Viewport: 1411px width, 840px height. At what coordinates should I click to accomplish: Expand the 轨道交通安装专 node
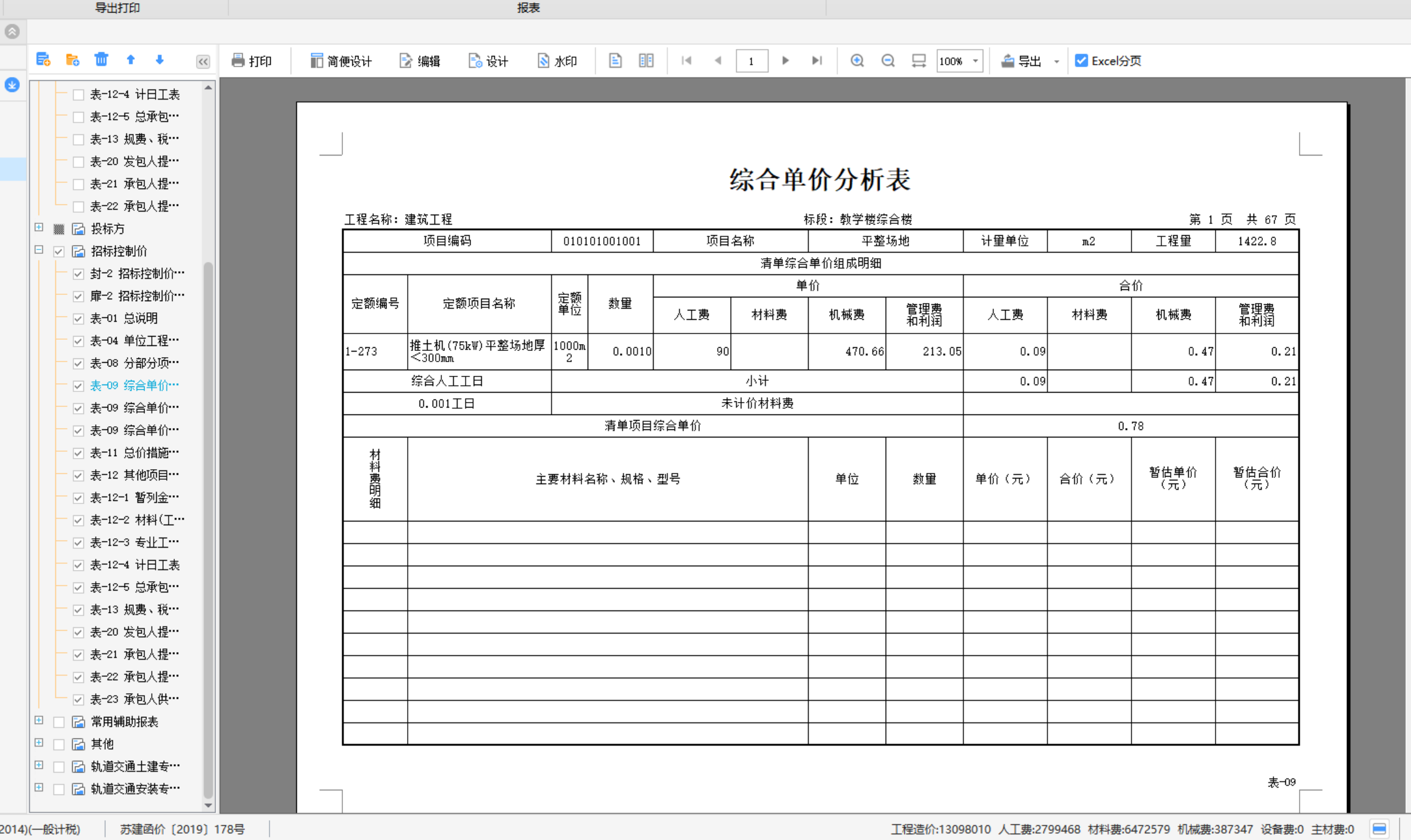point(39,788)
